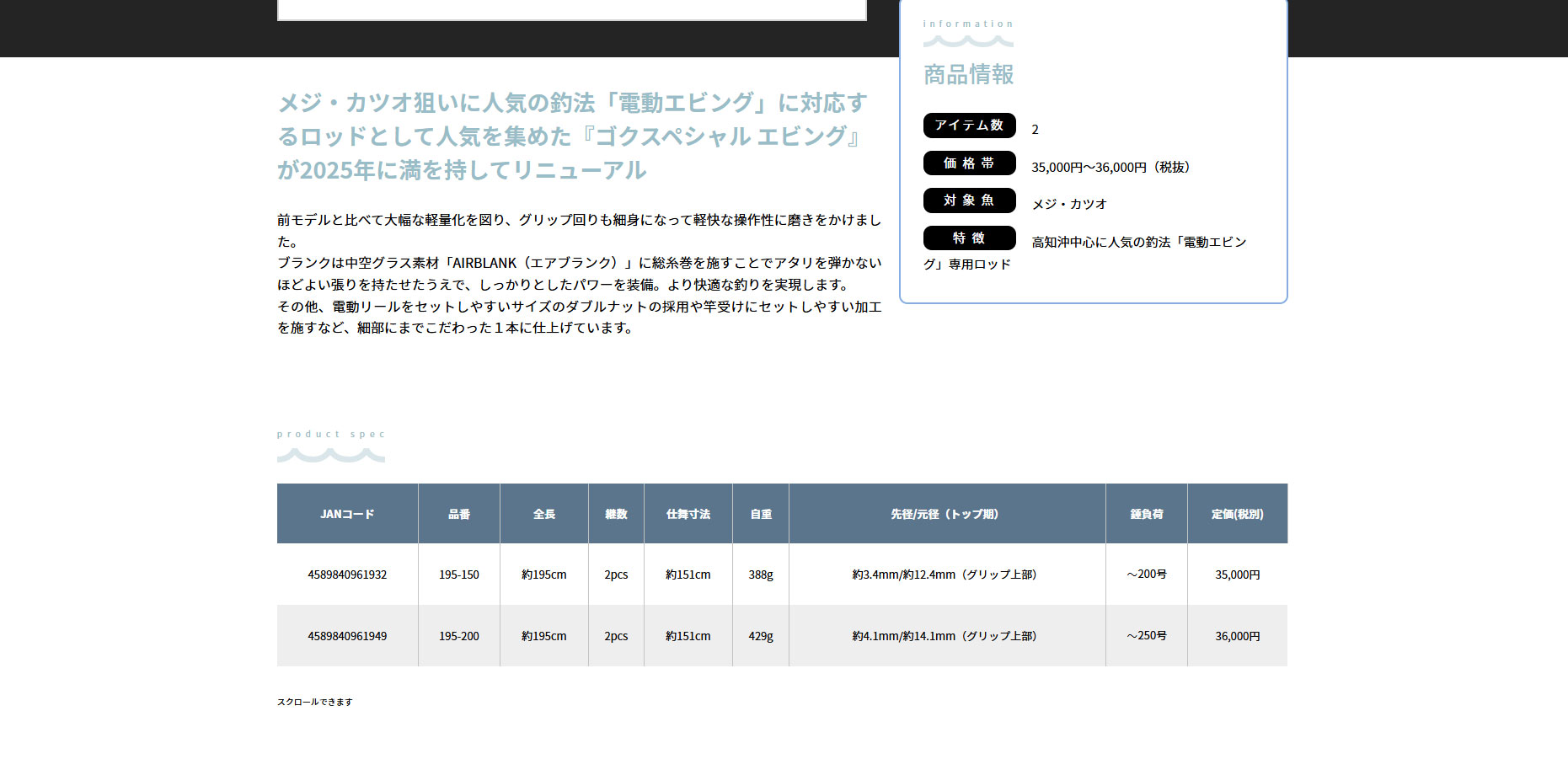Click the item count value '2'
Screen dimensions: 1568x759
(x=1036, y=130)
